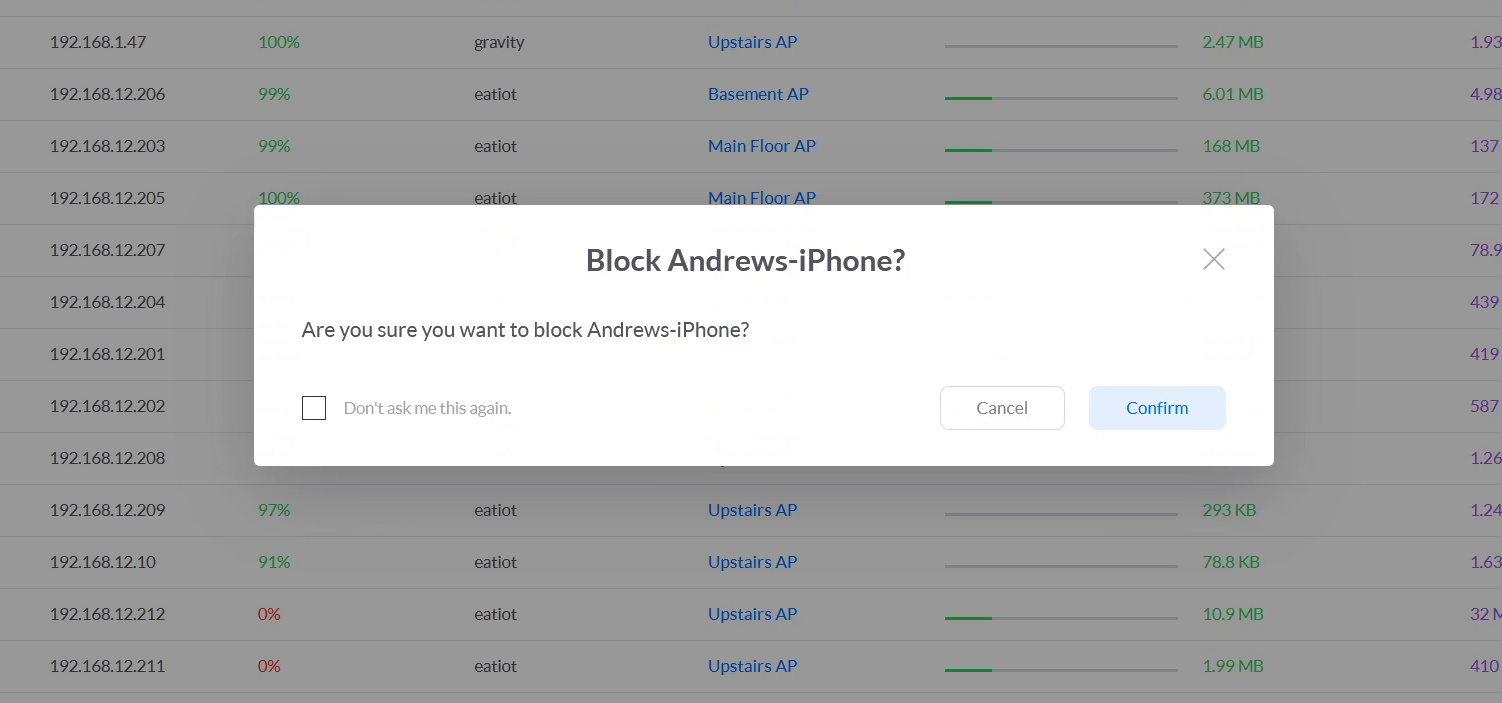The width and height of the screenshot is (1502, 703).
Task: Open Upstairs AP link for 192.168.12.10
Action: 752,562
